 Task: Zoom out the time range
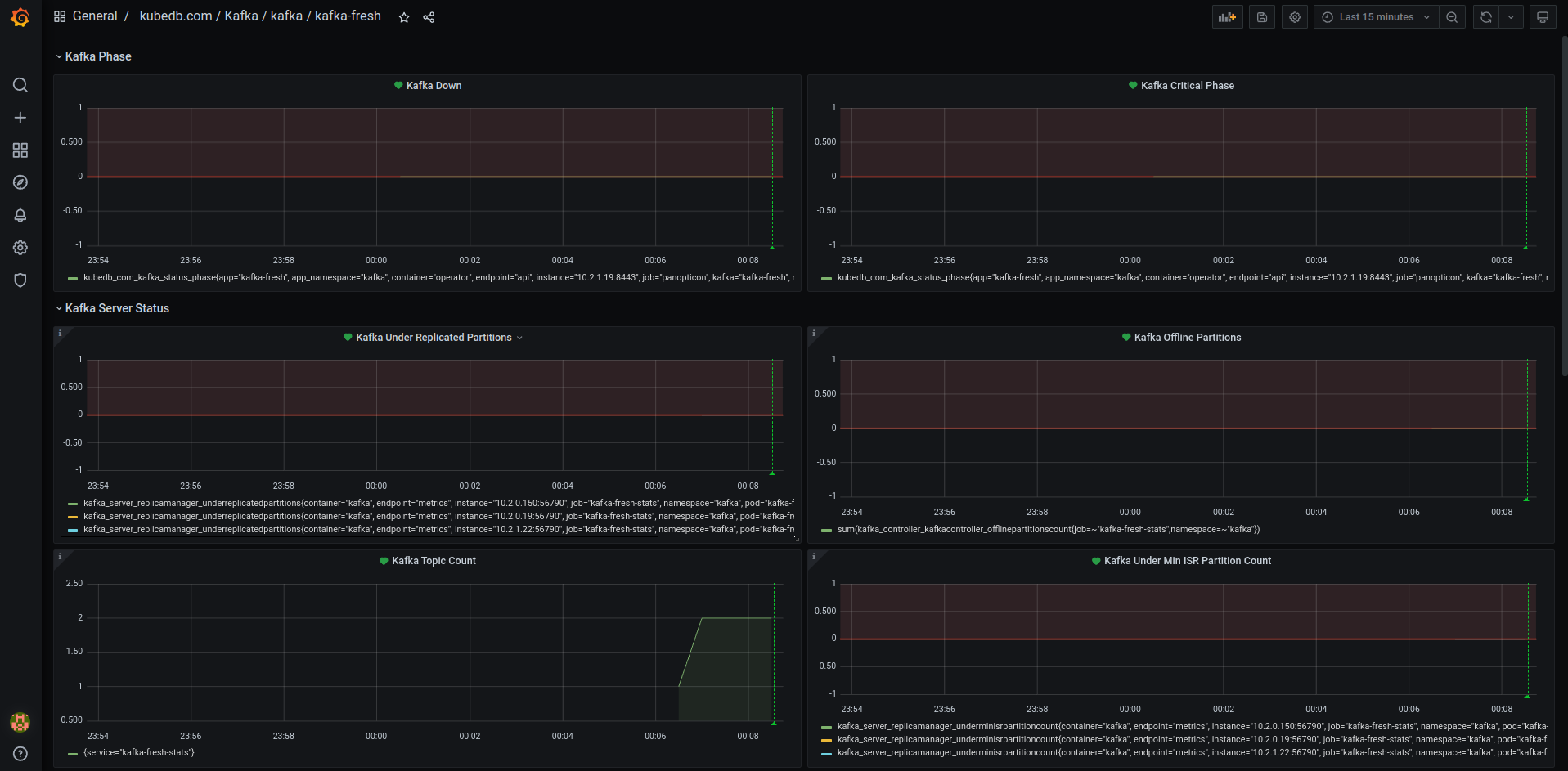1452,16
